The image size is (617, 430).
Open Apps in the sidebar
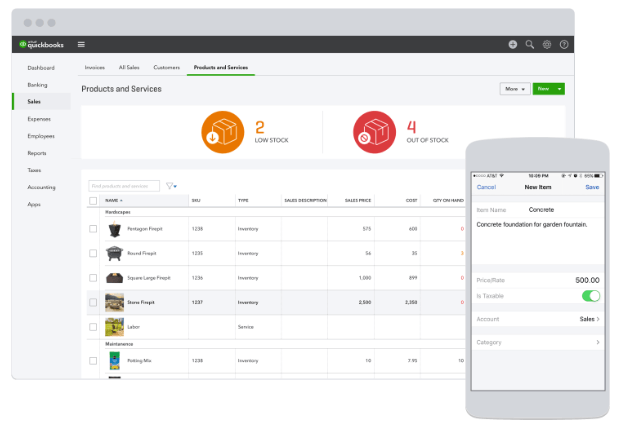[x=34, y=204]
